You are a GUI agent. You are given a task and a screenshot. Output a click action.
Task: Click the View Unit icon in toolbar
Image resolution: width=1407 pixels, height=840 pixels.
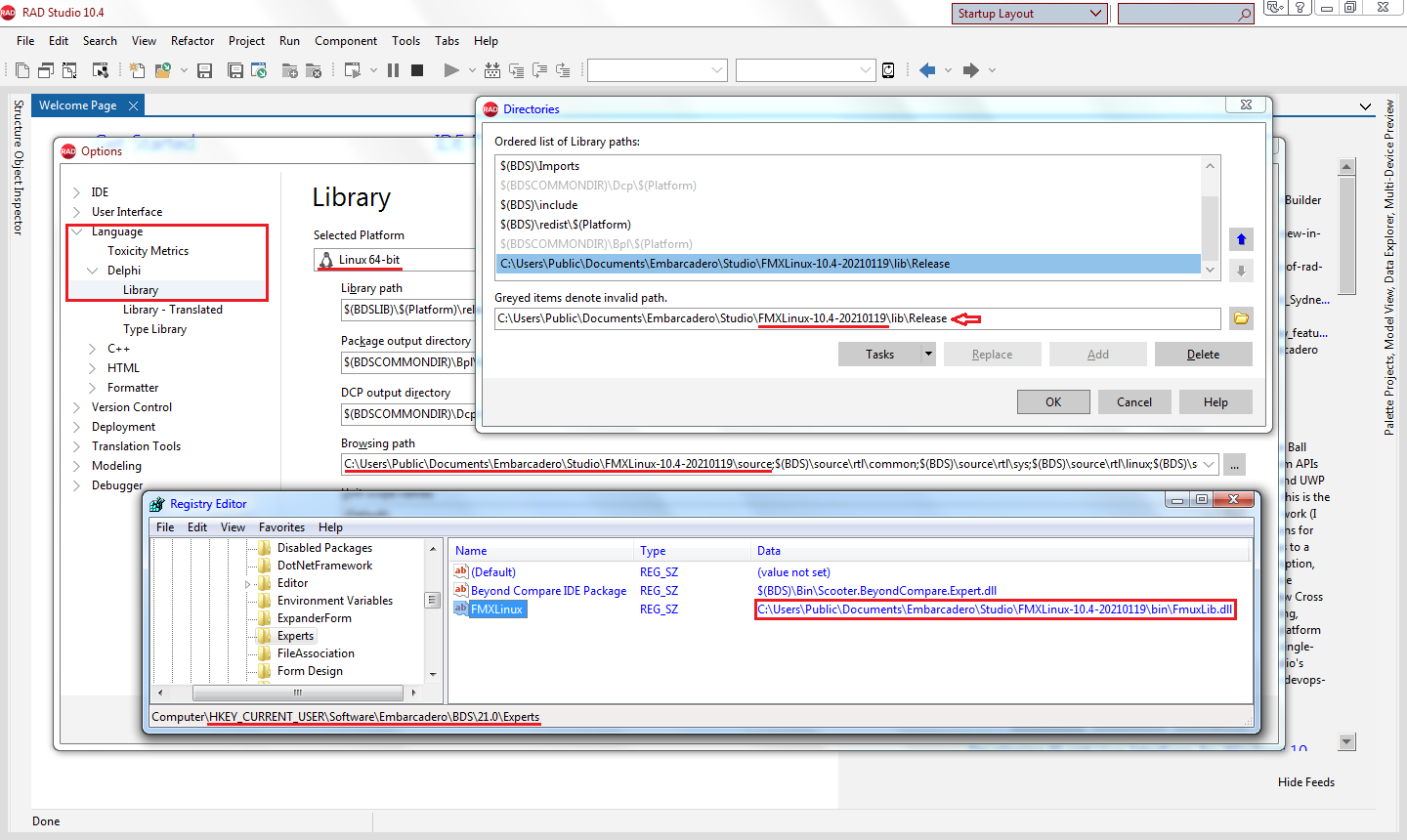21,70
